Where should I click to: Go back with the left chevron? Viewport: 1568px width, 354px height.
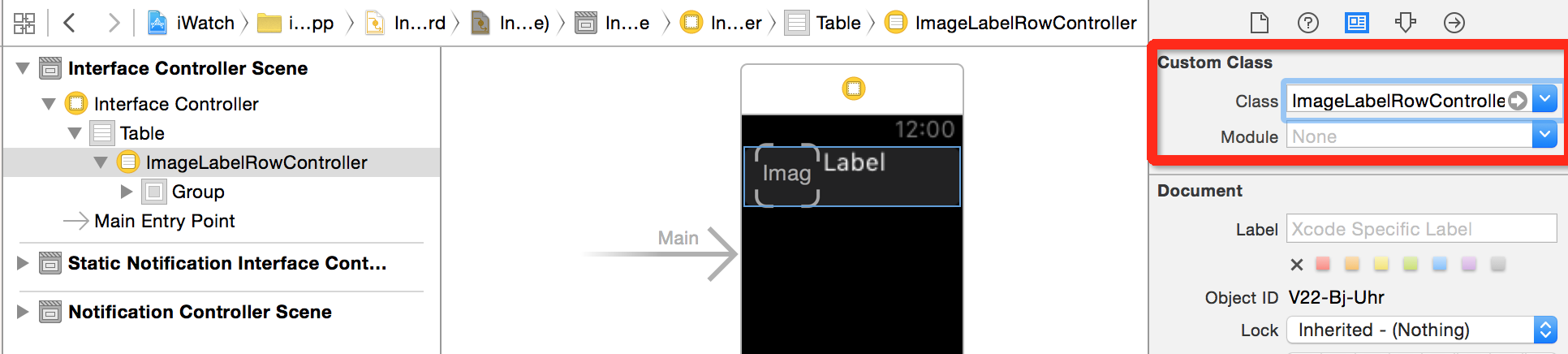[69, 23]
